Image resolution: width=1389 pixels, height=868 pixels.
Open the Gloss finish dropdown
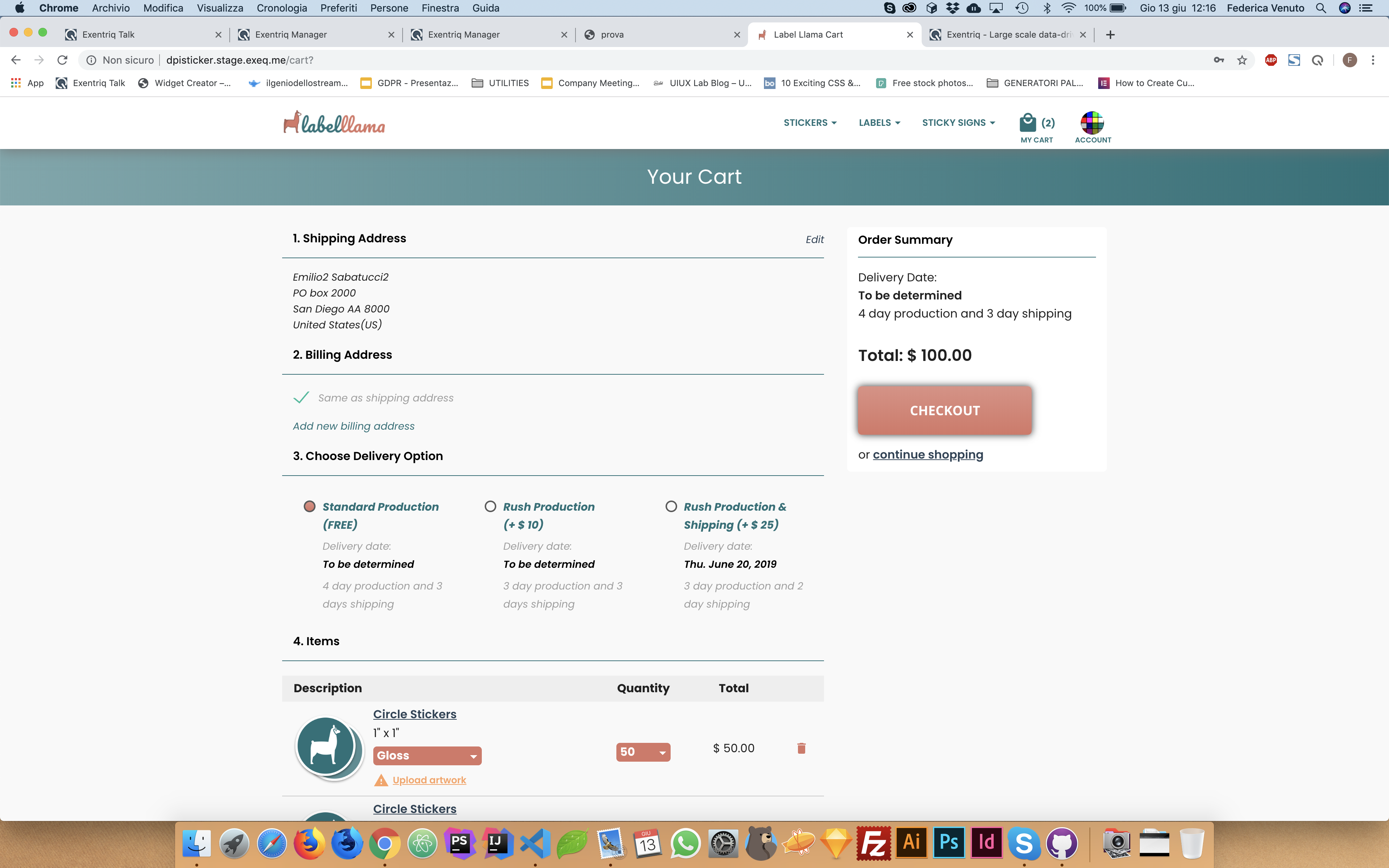pos(427,756)
